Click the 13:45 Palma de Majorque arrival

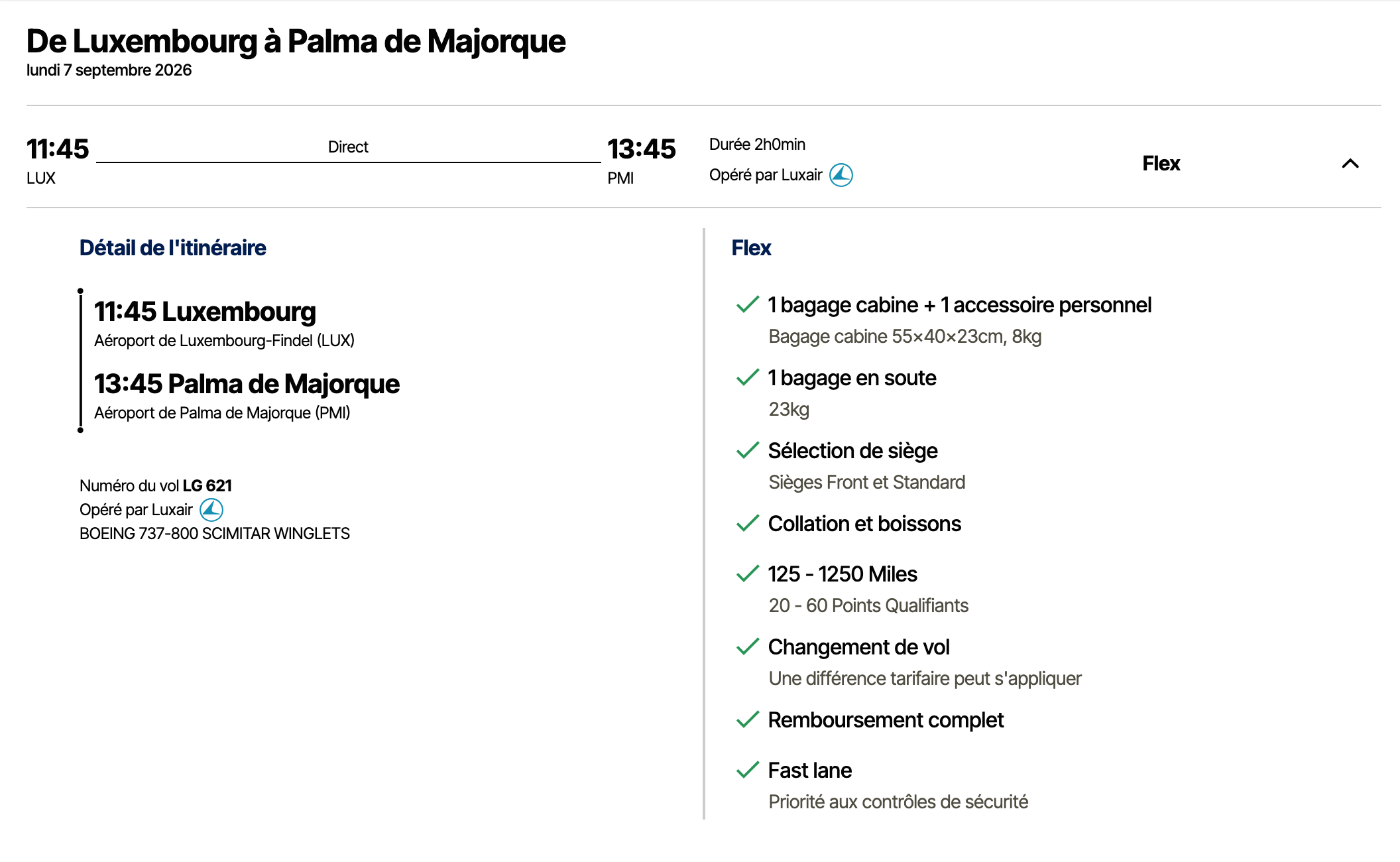click(x=247, y=384)
